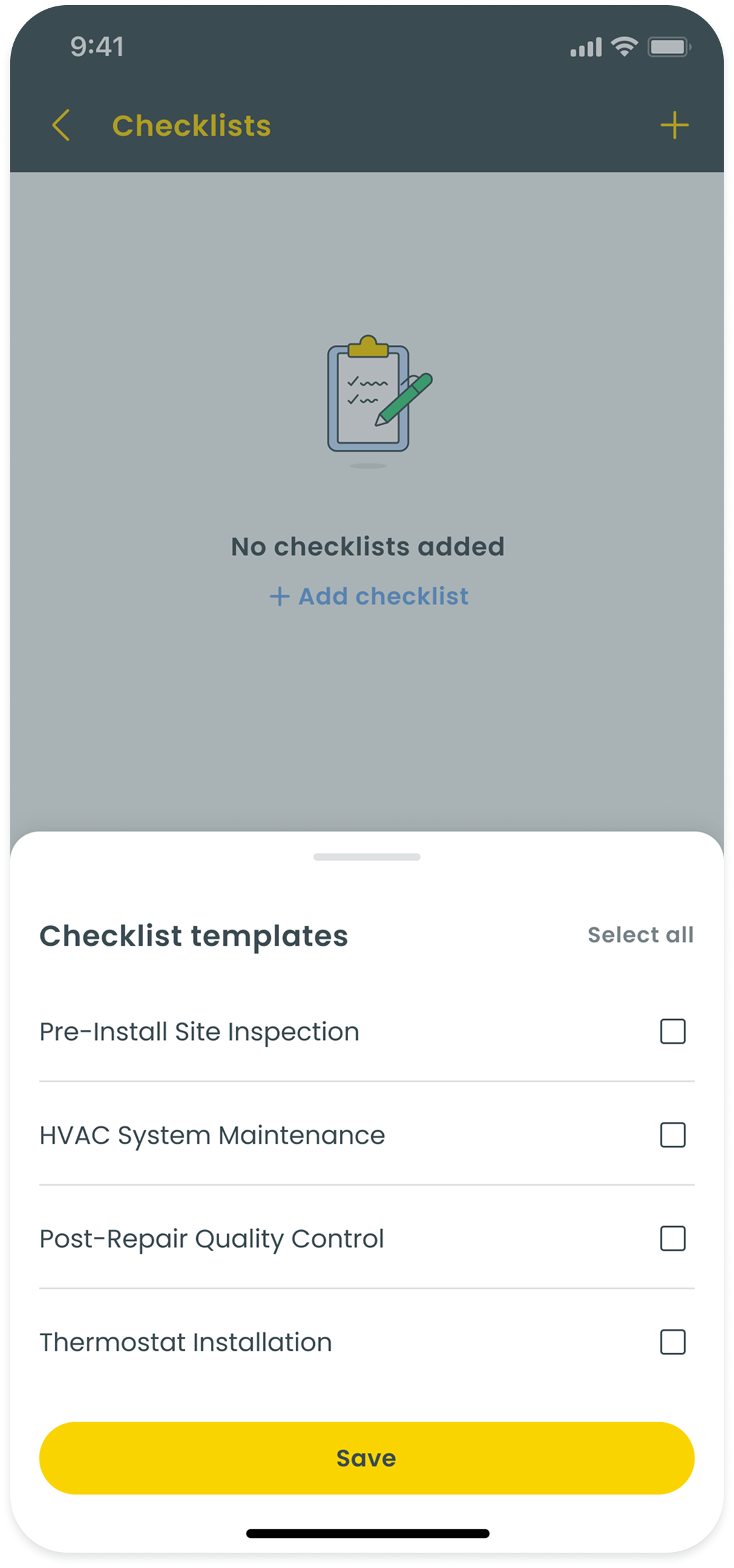
Task: Pick the Thermostat Installation template label
Action: click(x=186, y=1342)
